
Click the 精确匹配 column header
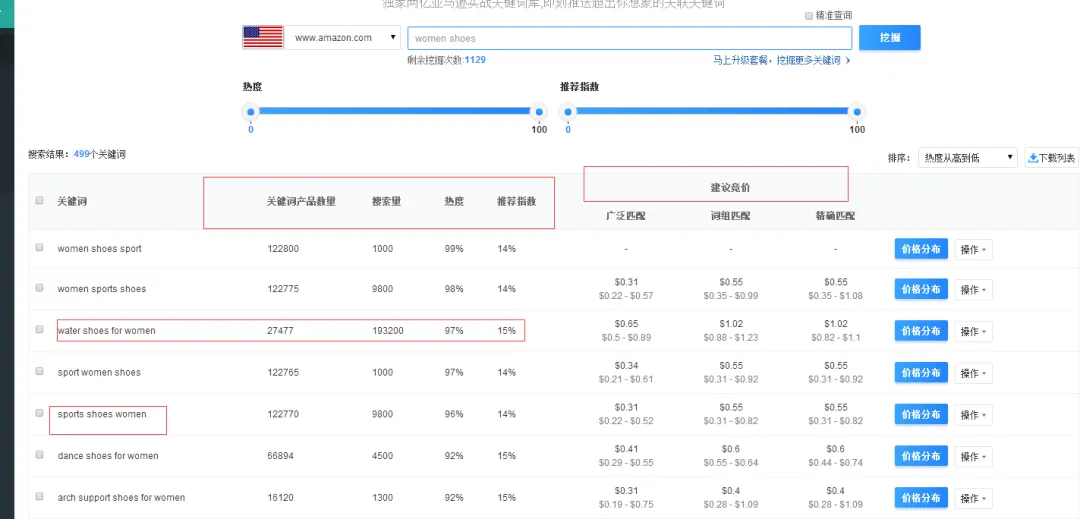click(x=835, y=216)
